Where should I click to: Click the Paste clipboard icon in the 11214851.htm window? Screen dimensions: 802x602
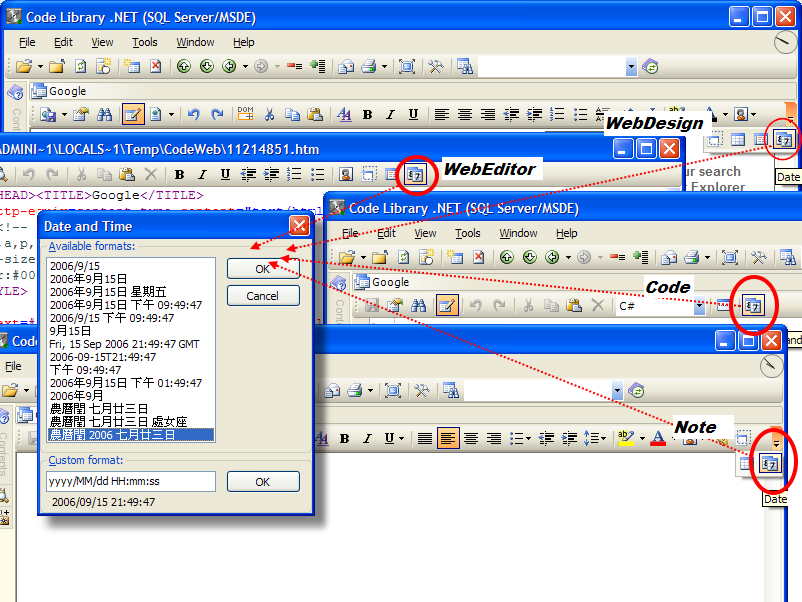click(127, 175)
